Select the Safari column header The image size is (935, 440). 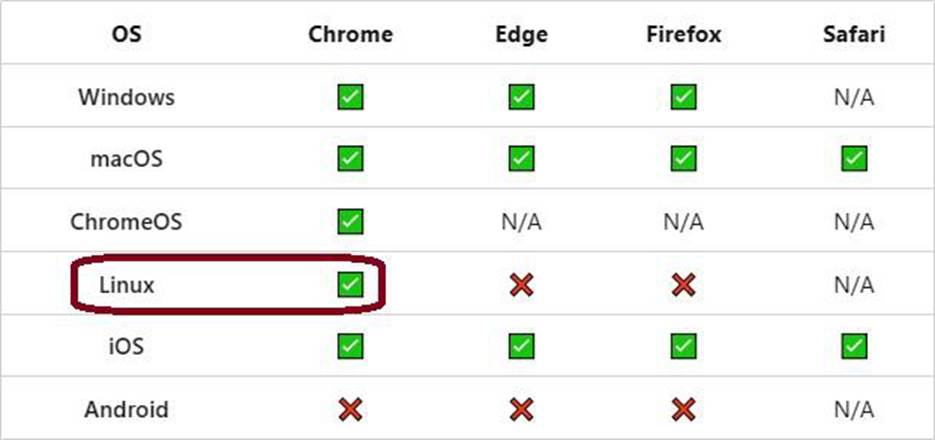click(854, 34)
